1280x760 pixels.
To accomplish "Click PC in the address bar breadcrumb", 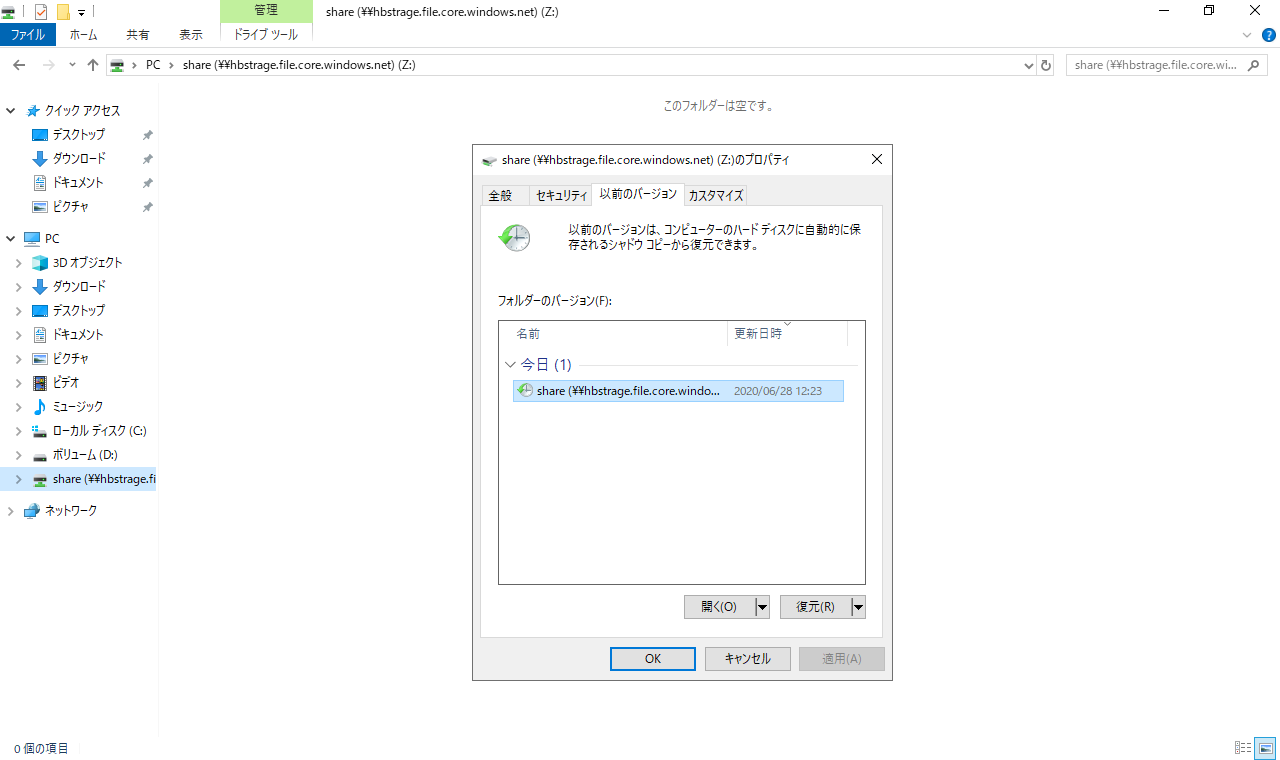I will [x=153, y=65].
